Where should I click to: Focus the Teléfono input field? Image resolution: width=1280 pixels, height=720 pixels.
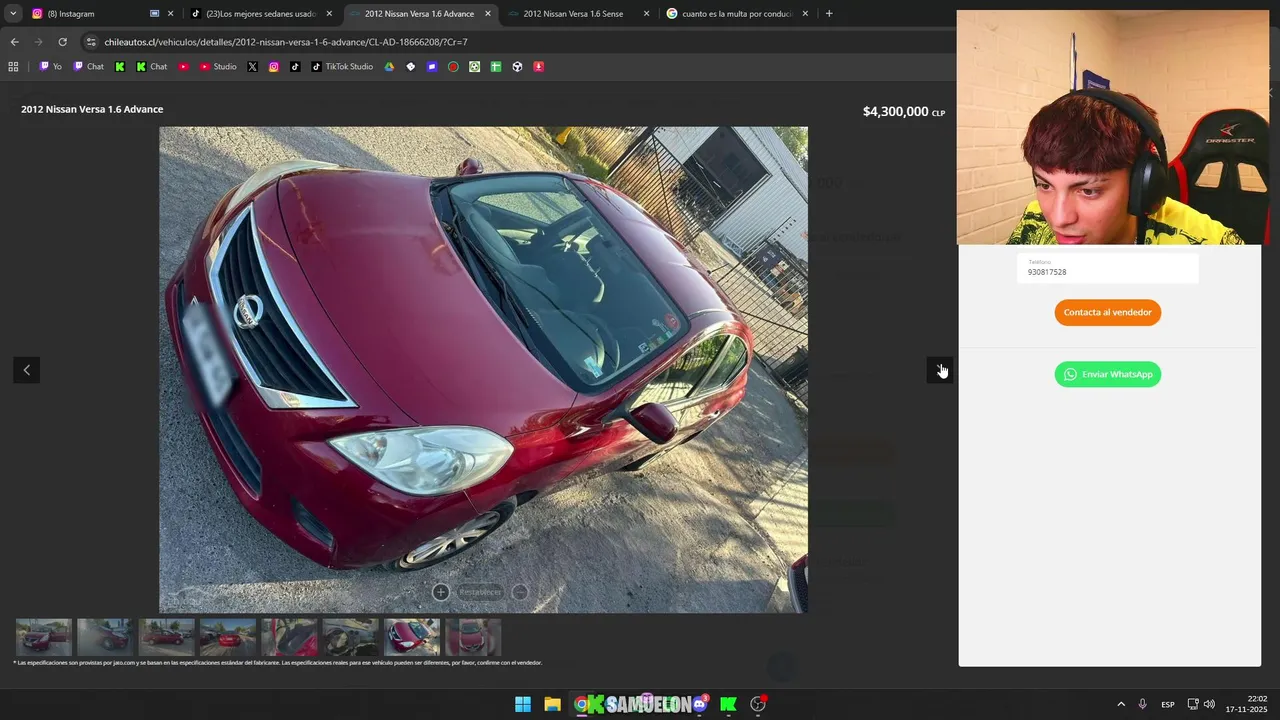(1107, 268)
